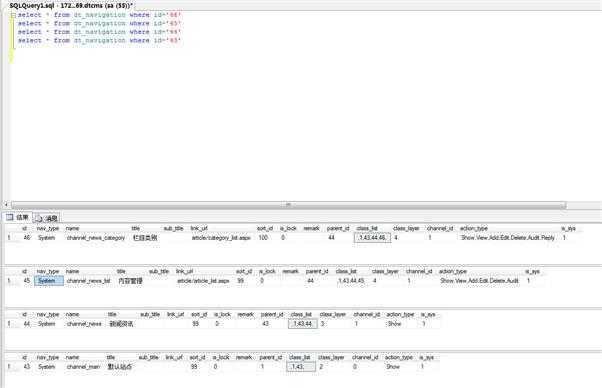Select class_list cell ,1,43, in last grid

click(301, 367)
